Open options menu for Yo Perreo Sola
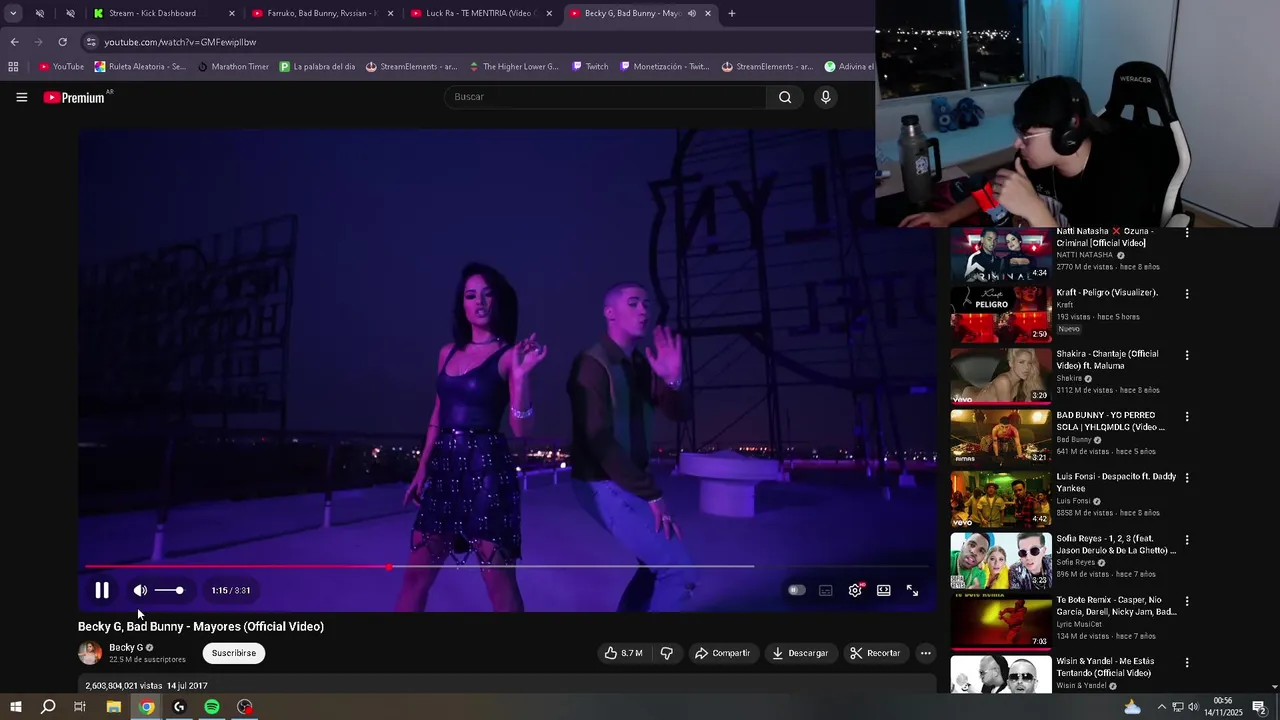The width and height of the screenshot is (1280, 720). [1187, 416]
